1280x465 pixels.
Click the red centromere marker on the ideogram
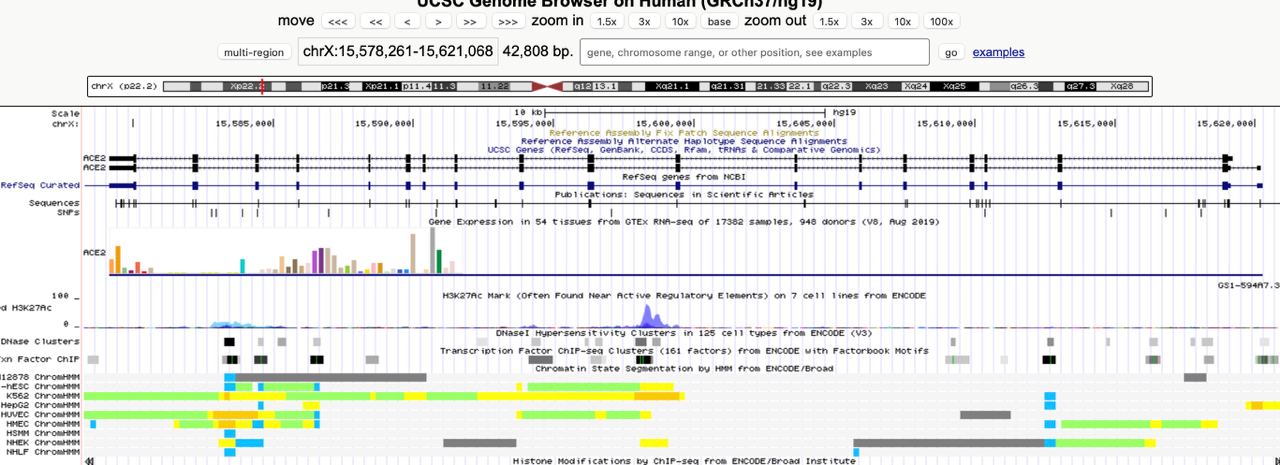click(x=546, y=87)
